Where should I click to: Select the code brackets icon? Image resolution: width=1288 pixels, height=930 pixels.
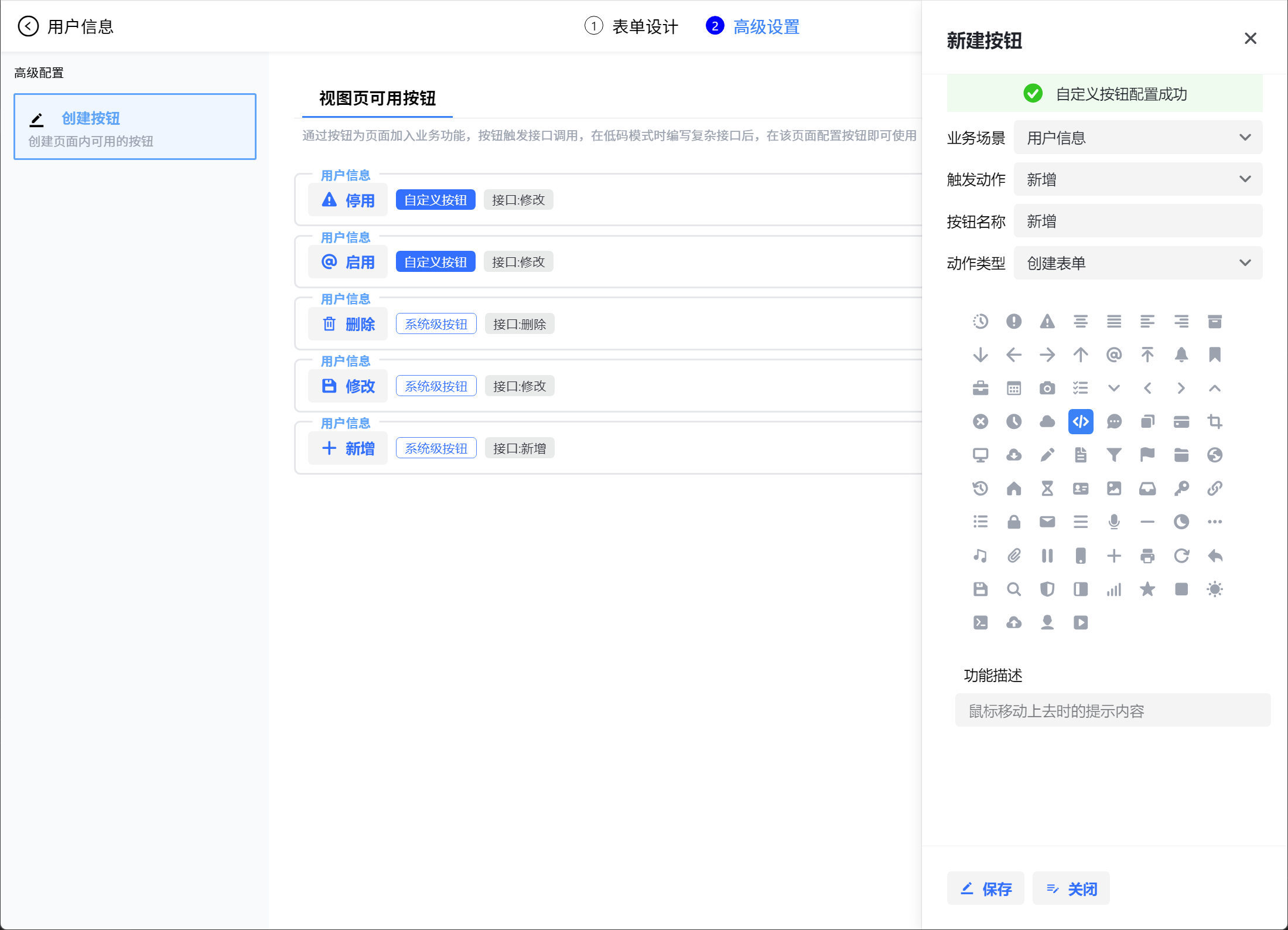click(1081, 422)
